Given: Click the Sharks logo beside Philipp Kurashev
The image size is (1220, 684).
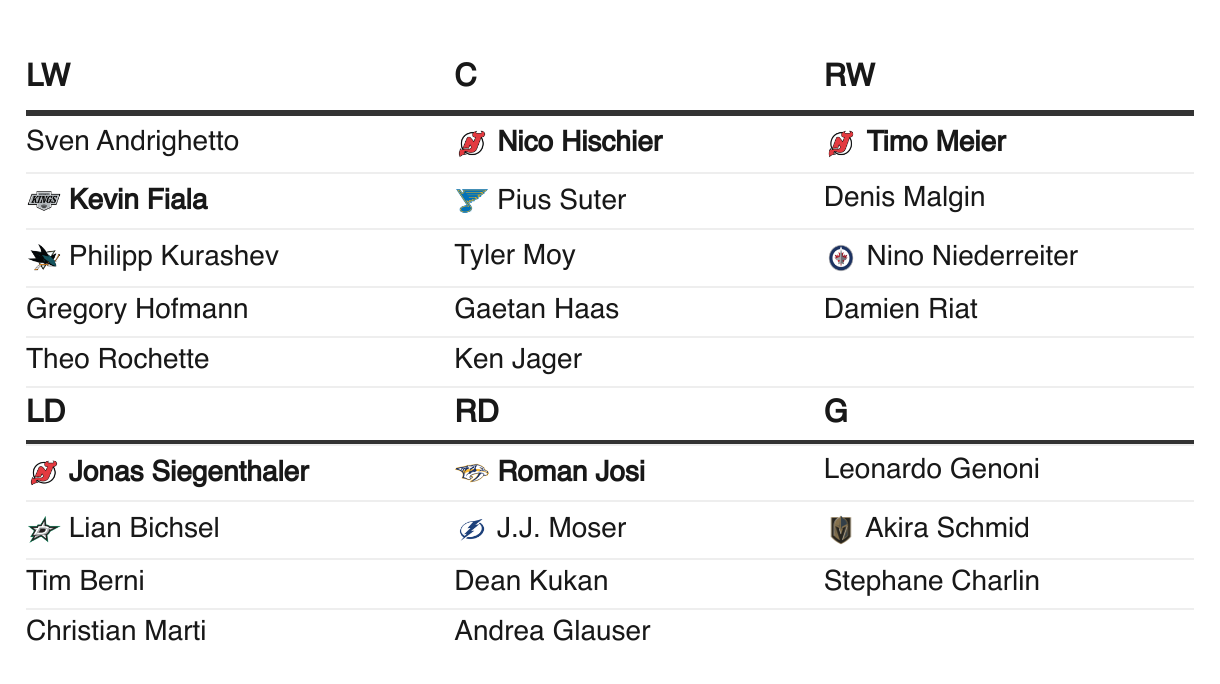Looking at the screenshot, I should point(44,257).
